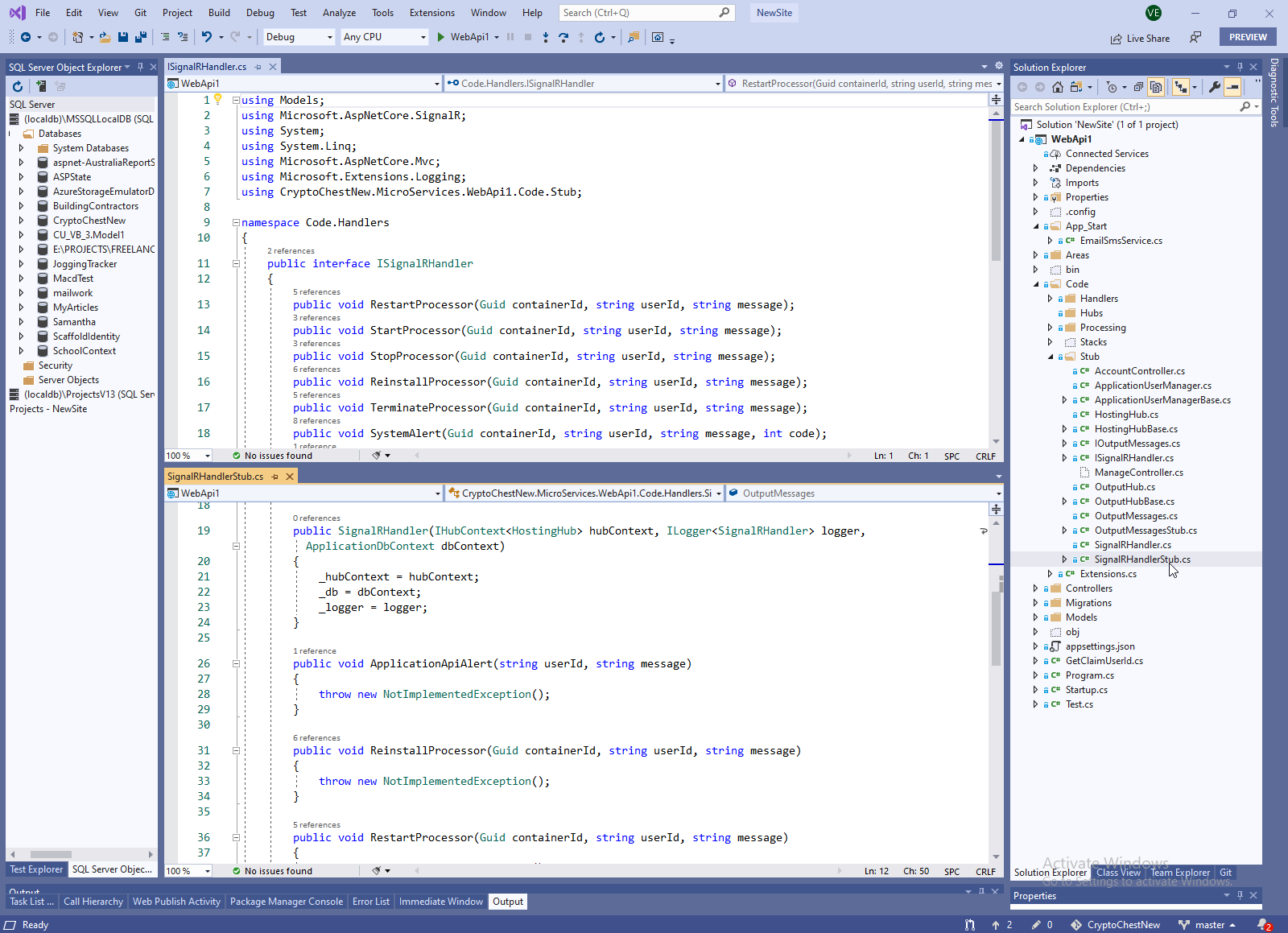Screen dimensions: 1288x933
Task: Start debugging with the green play icon
Action: [441, 37]
